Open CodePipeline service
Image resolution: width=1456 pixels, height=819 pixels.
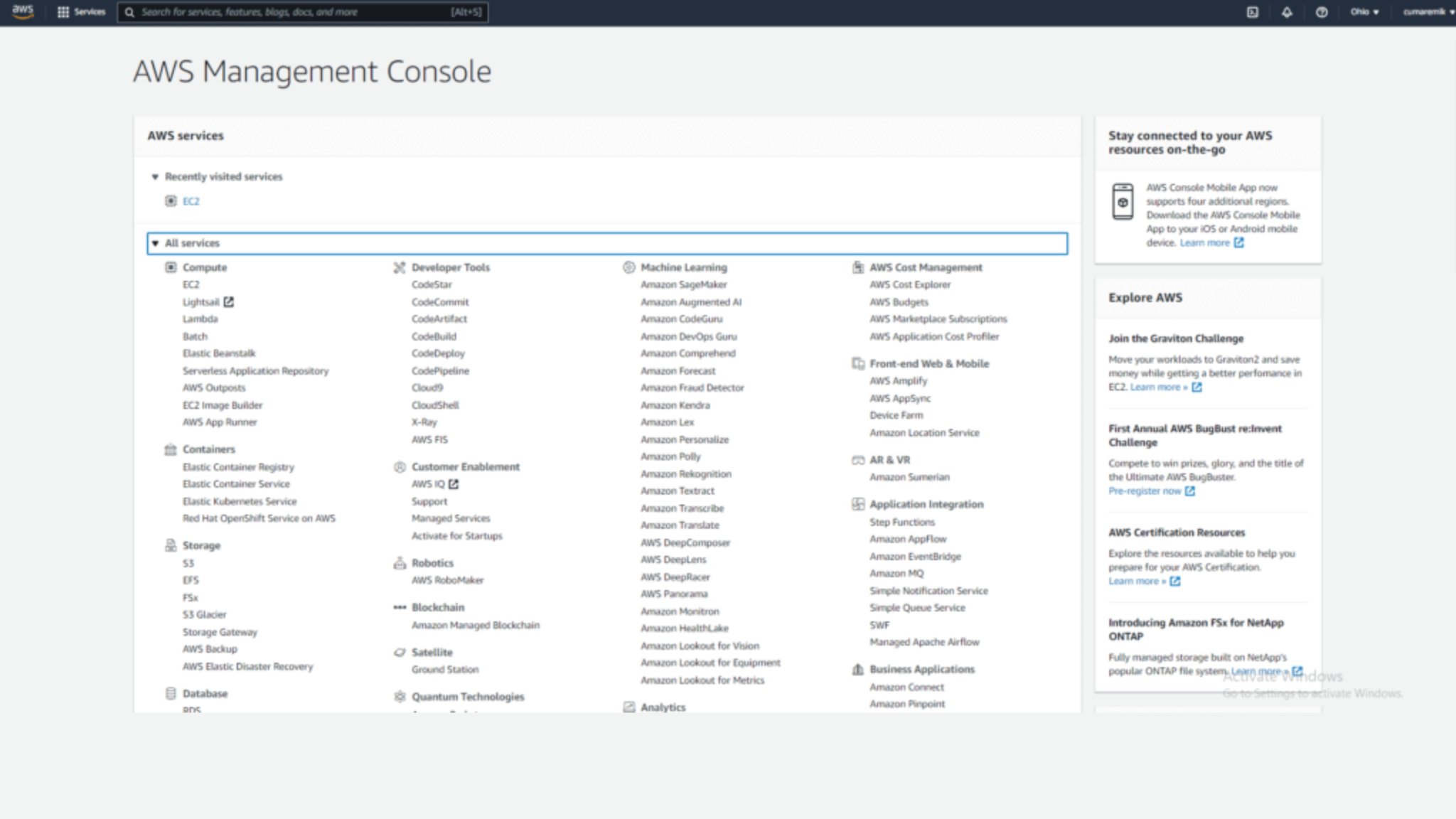[x=440, y=371]
